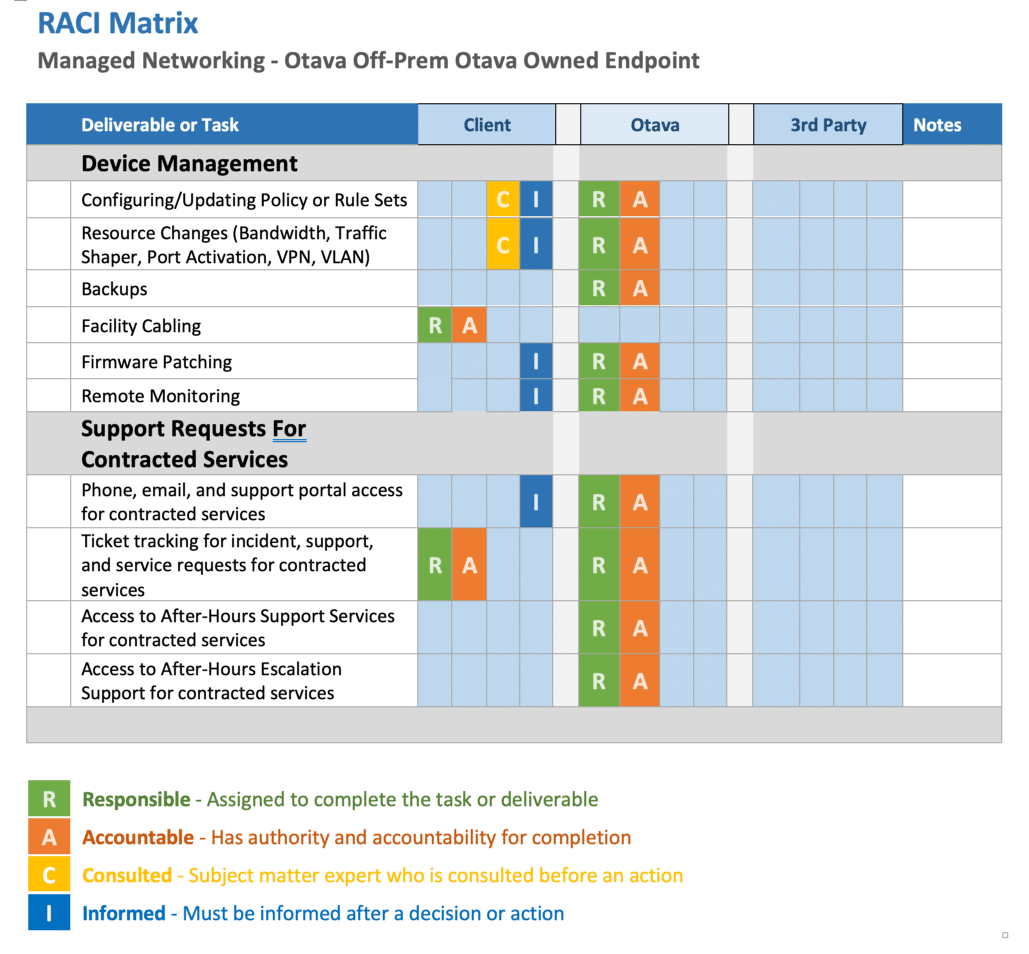Click green R cell in Firmware Patching row
The image size is (1029, 954).
tap(598, 361)
